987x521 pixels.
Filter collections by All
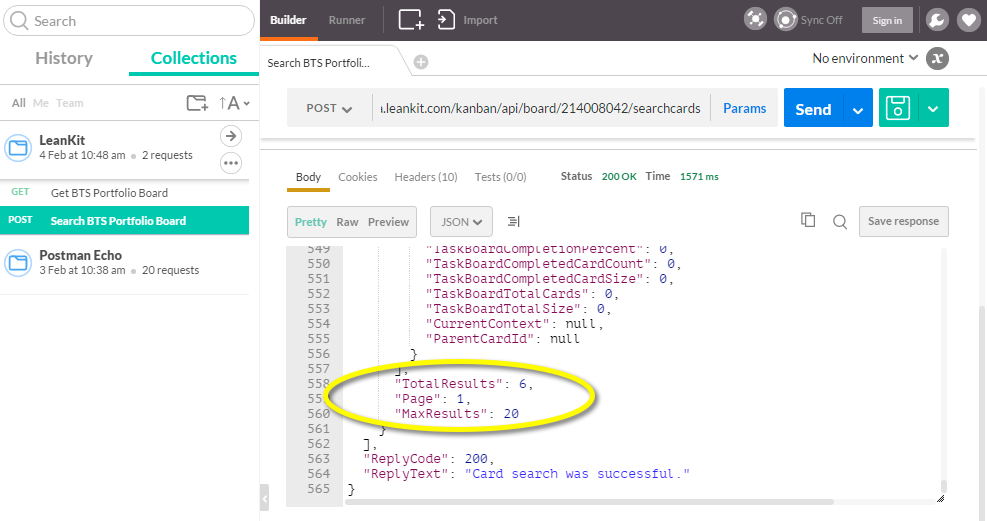[x=19, y=103]
